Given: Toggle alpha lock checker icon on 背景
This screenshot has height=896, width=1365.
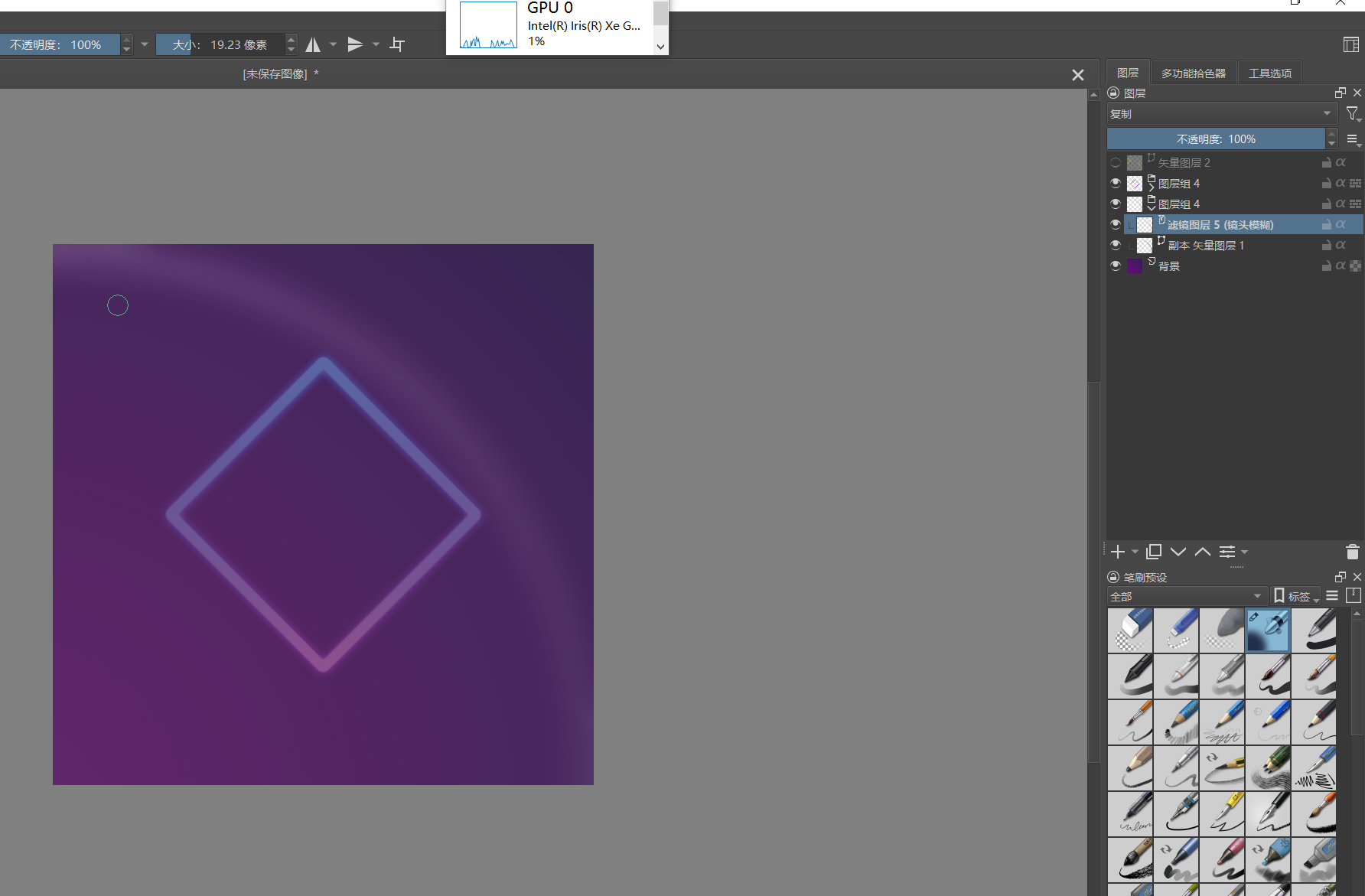Looking at the screenshot, I should pyautogui.click(x=1355, y=266).
